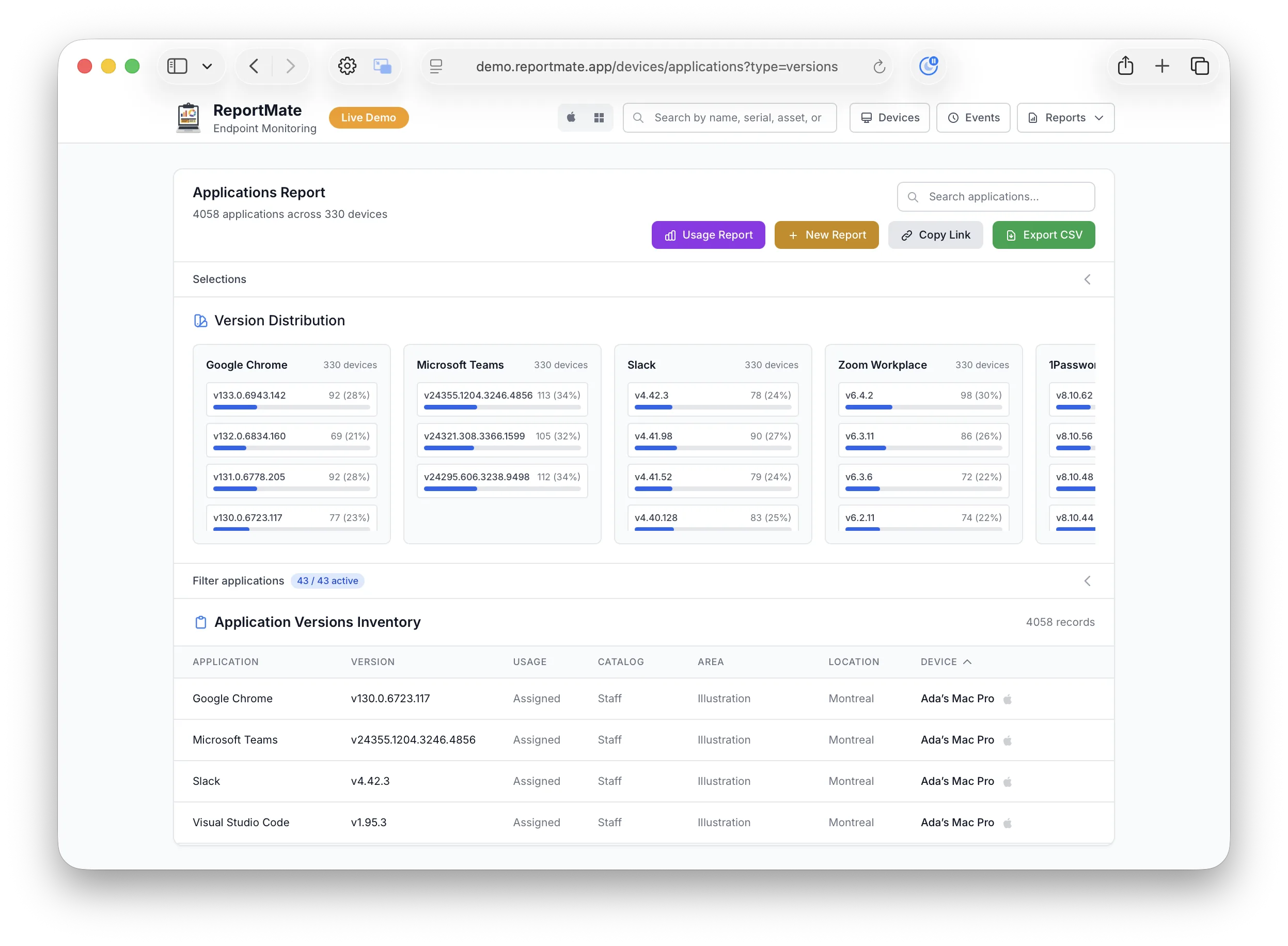Click the ReportMate clipboard logo
Image resolution: width=1288 pixels, height=946 pixels.
tap(188, 117)
